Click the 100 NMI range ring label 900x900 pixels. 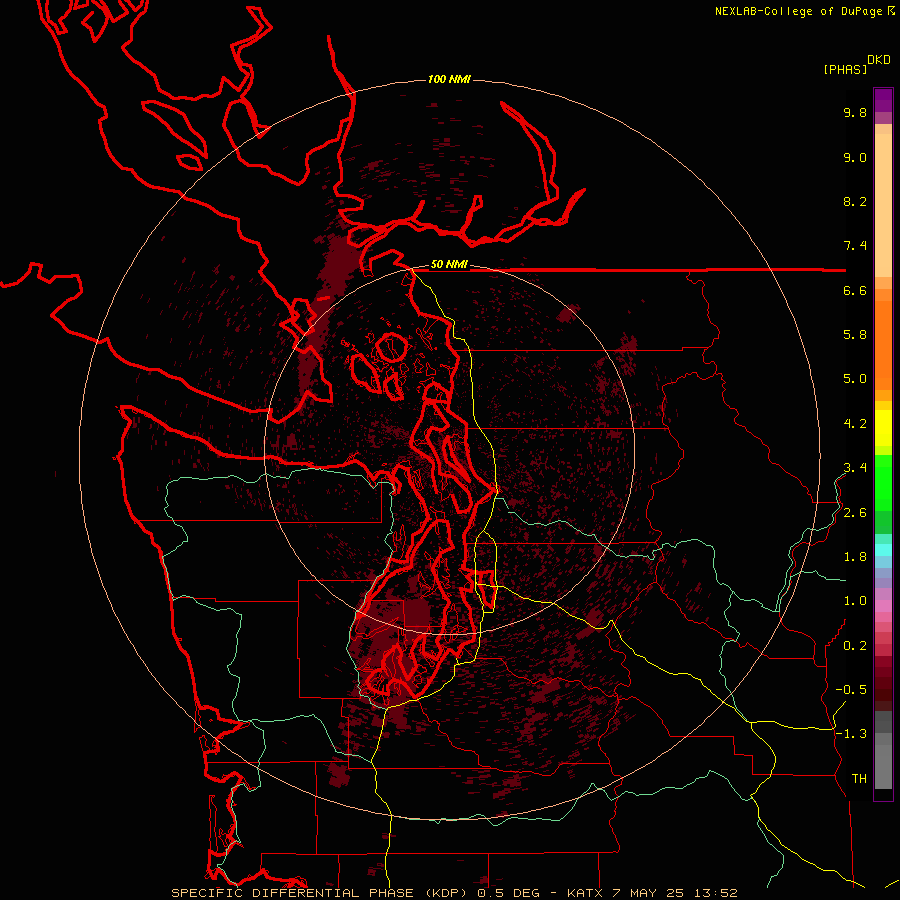coord(449,79)
